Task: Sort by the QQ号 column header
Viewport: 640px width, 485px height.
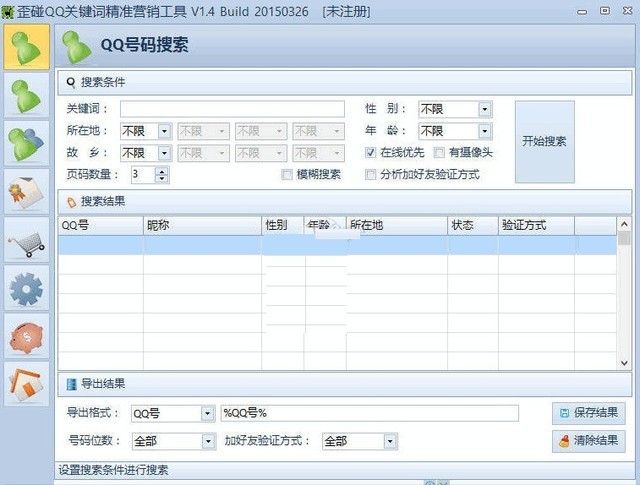Action: coord(100,225)
